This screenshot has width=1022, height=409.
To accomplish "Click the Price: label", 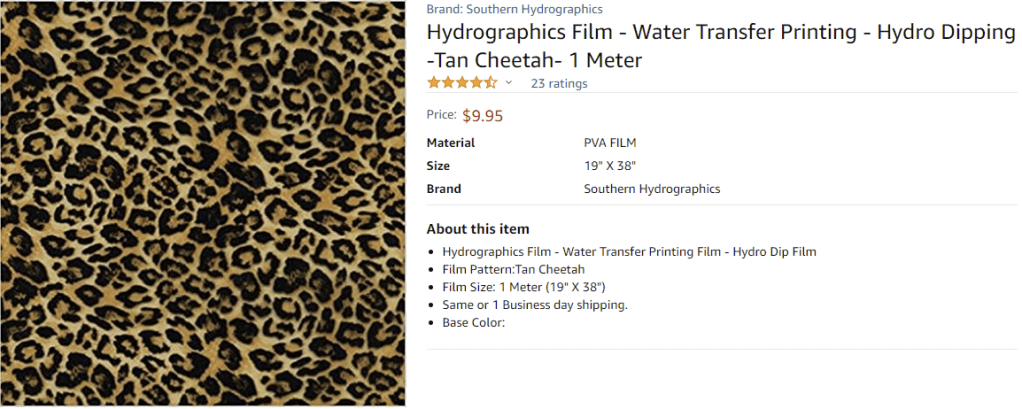I will [x=441, y=115].
